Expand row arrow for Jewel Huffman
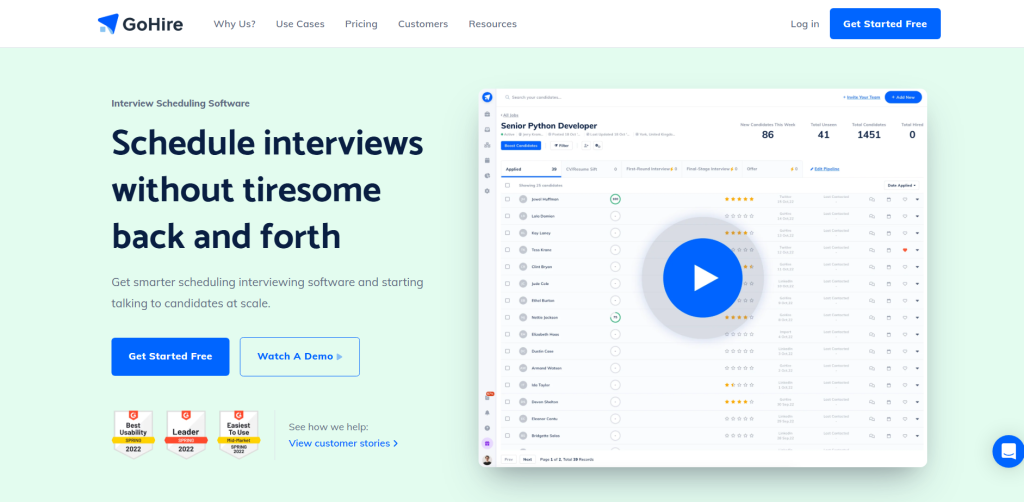 [x=917, y=199]
